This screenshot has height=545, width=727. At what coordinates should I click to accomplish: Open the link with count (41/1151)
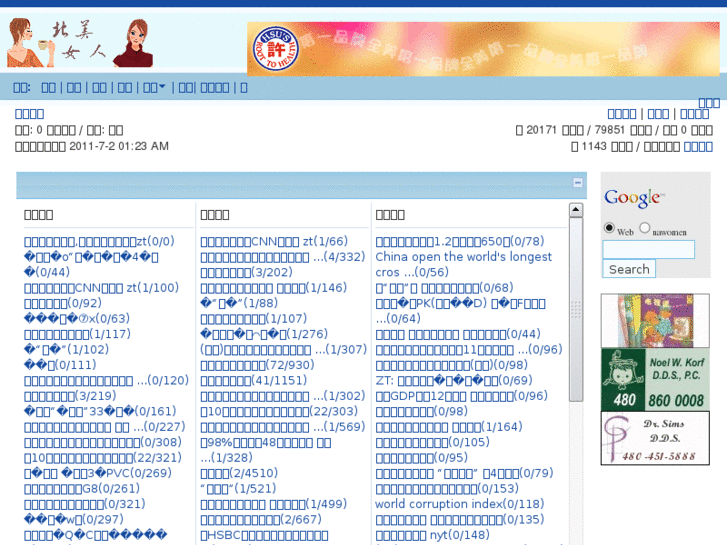pos(254,380)
